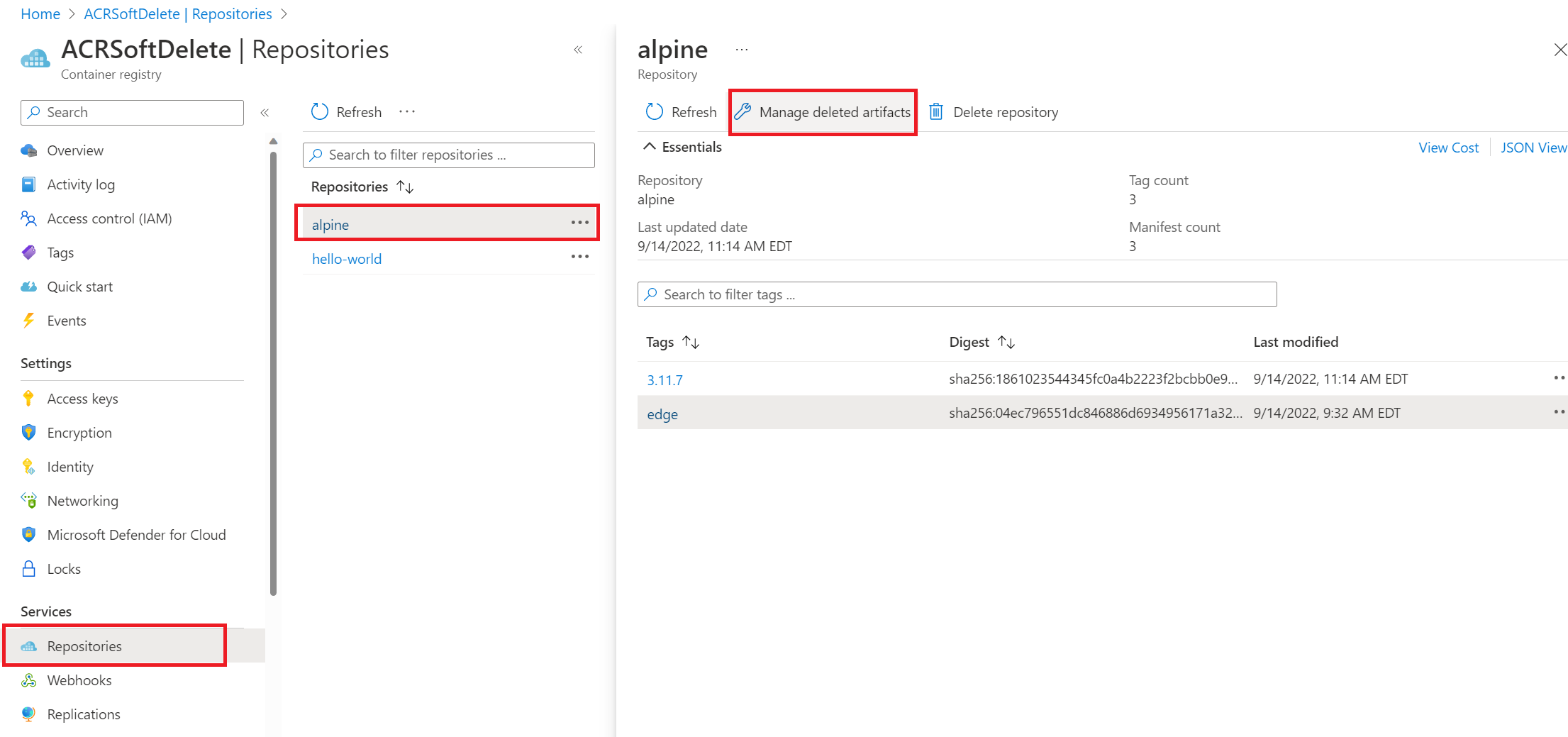1568x737 pixels.
Task: Open Locks settings
Action: coord(64,569)
